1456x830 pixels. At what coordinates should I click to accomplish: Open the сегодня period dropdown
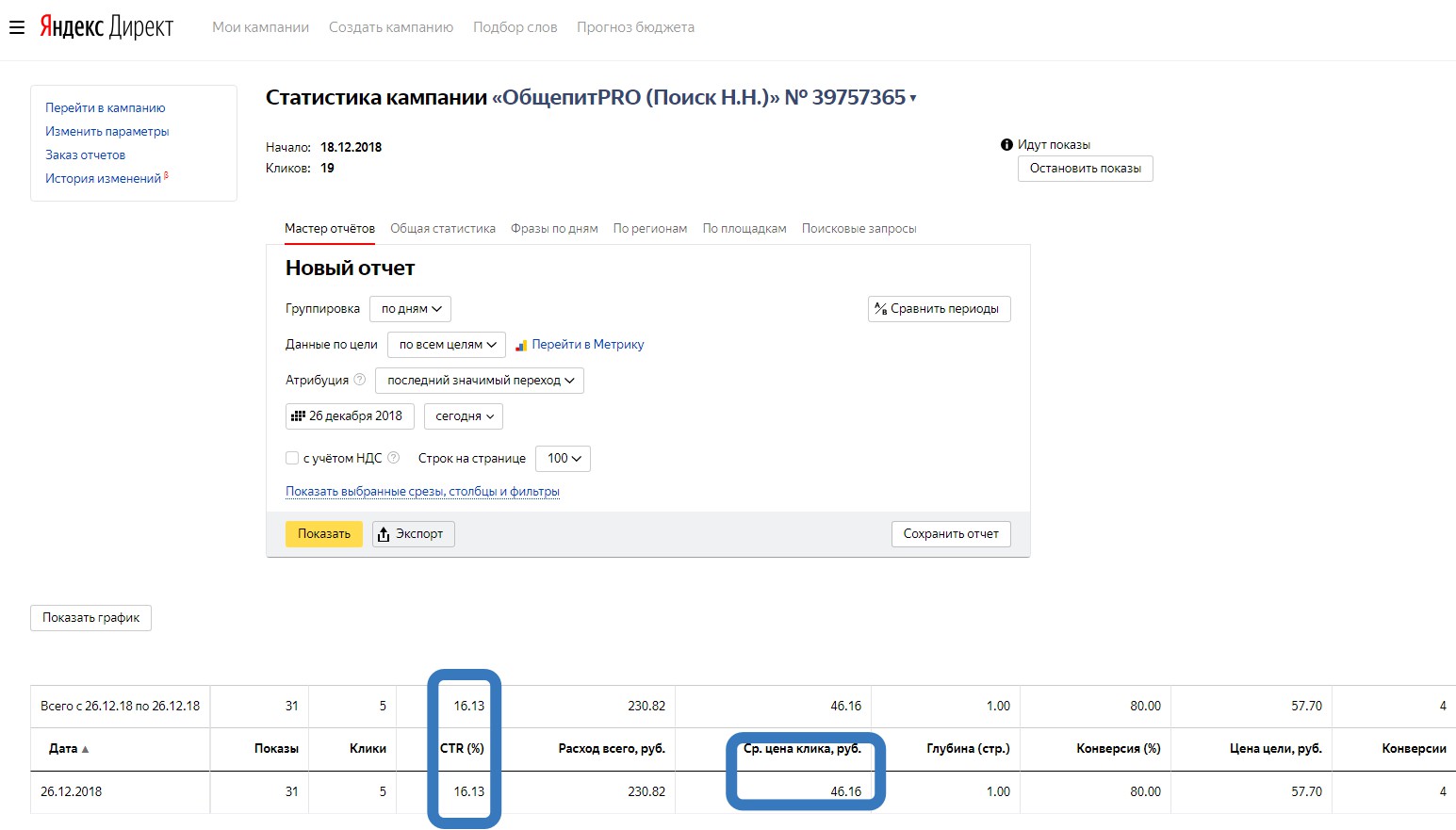pos(464,416)
